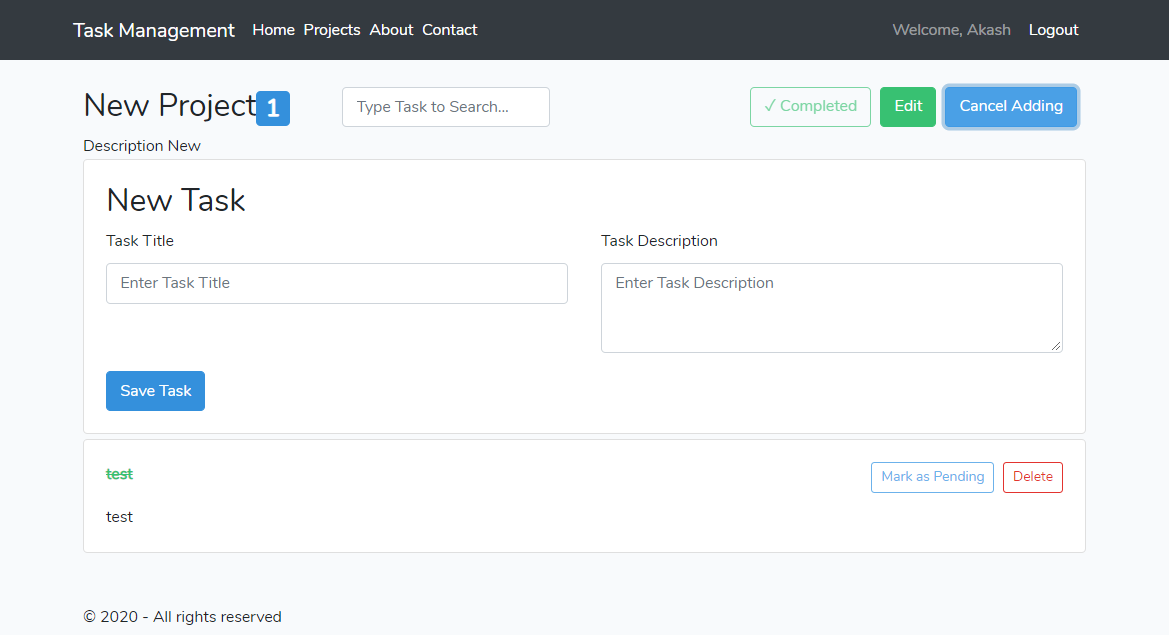The image size is (1169, 635).
Task: Click the strikethrough test task title
Action: coord(119,474)
